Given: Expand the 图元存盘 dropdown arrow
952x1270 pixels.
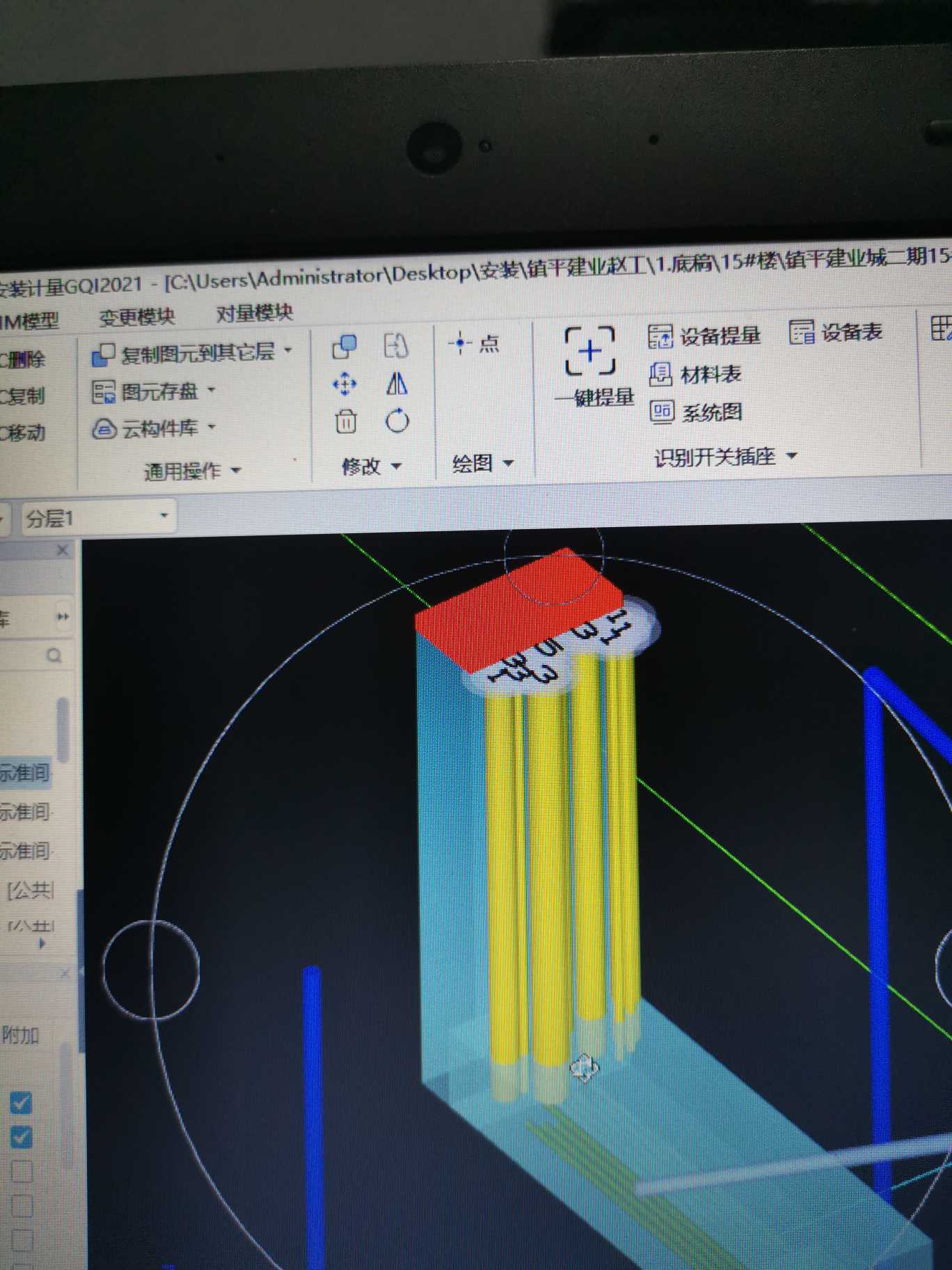Looking at the screenshot, I should pos(212,389).
